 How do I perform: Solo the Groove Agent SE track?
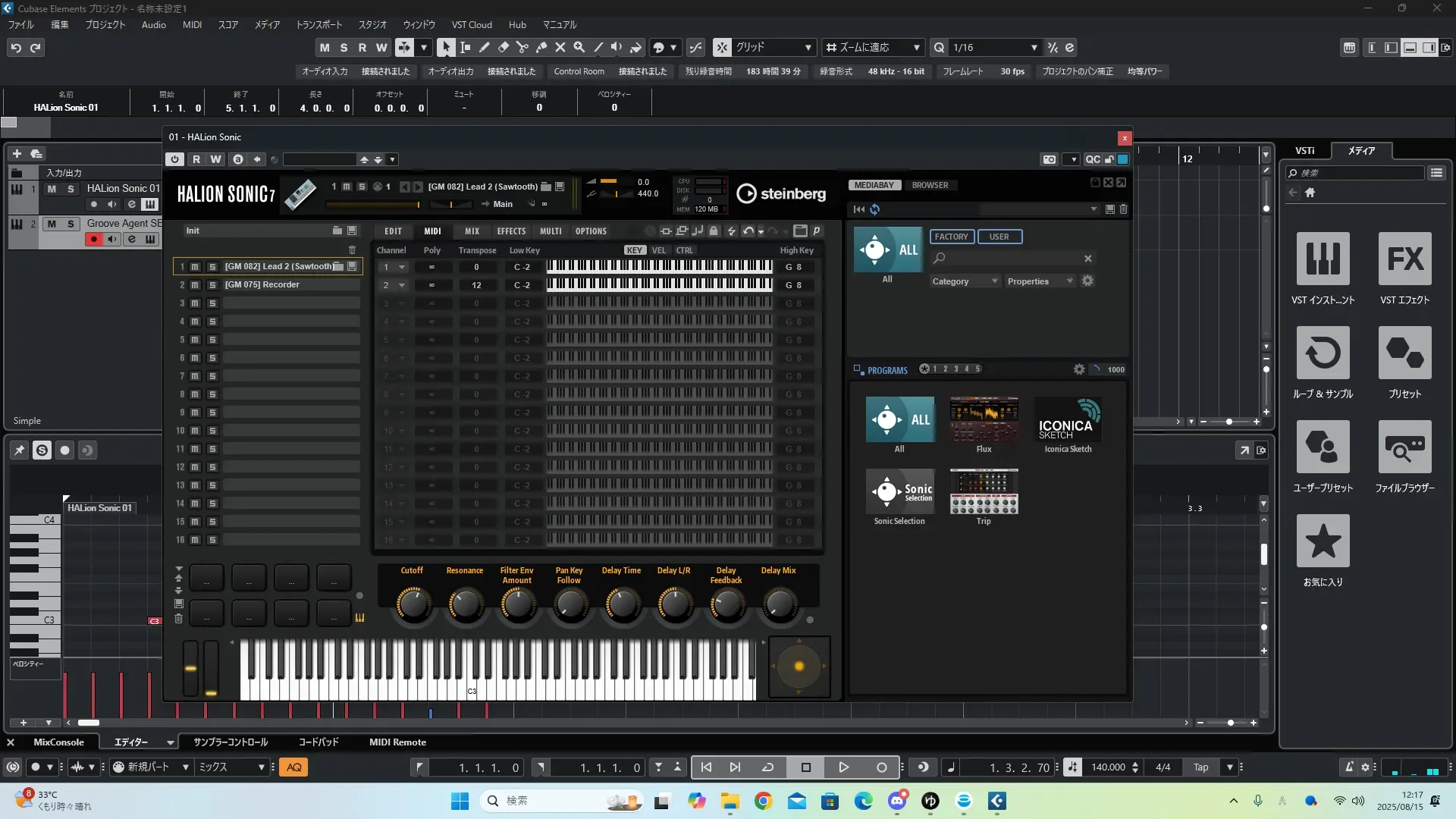(71, 224)
